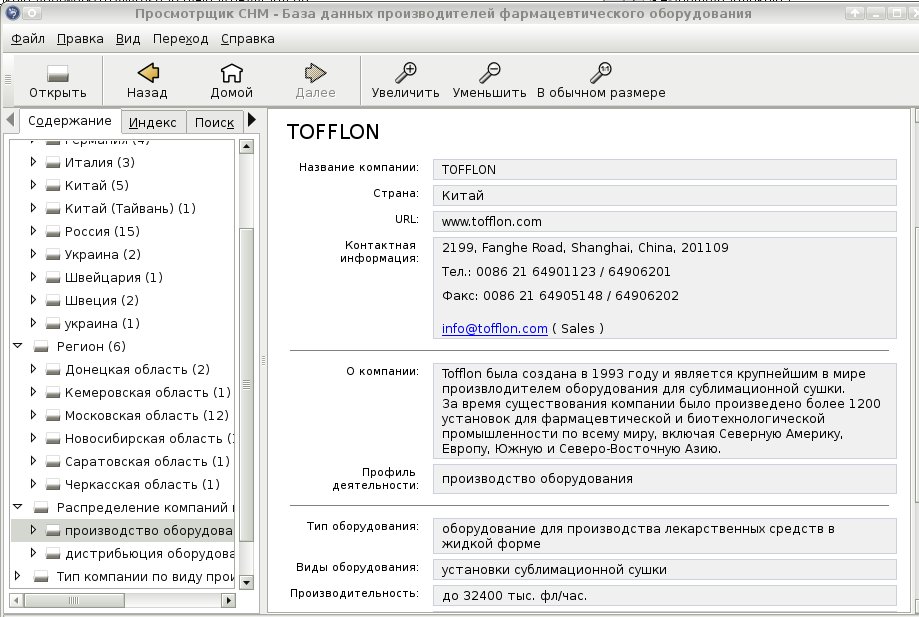Click the toolbar drag handle grip
This screenshot has width=919, height=617.
[8, 79]
